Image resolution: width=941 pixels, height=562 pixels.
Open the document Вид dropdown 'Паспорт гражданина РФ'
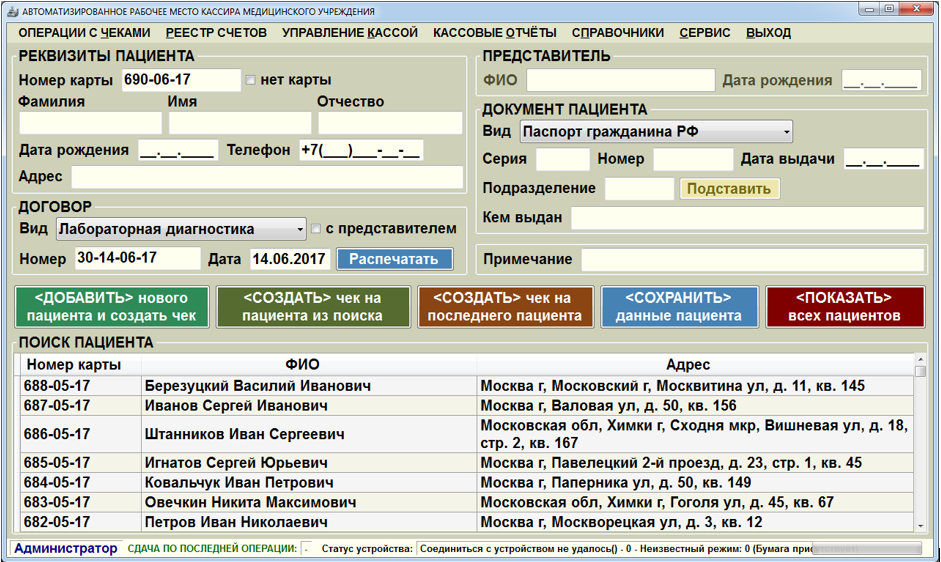tap(656, 131)
